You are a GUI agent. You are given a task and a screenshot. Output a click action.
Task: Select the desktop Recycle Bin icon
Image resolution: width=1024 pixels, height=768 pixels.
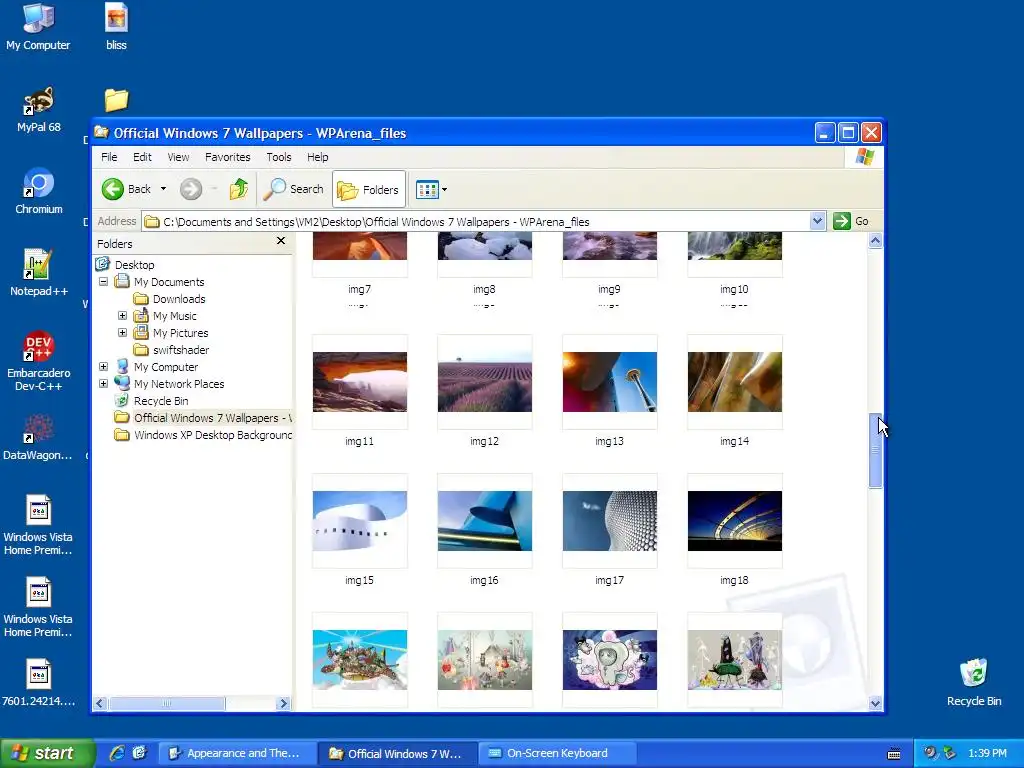click(x=974, y=682)
